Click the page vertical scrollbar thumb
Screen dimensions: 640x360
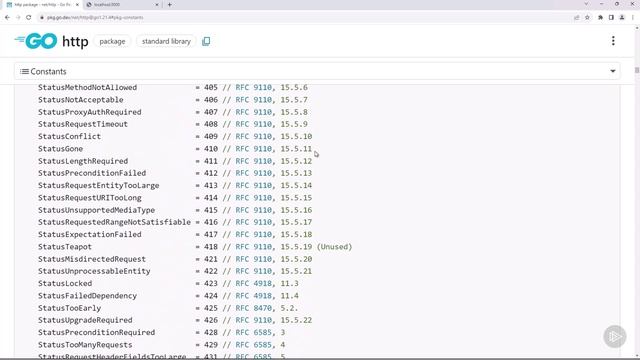637,70
